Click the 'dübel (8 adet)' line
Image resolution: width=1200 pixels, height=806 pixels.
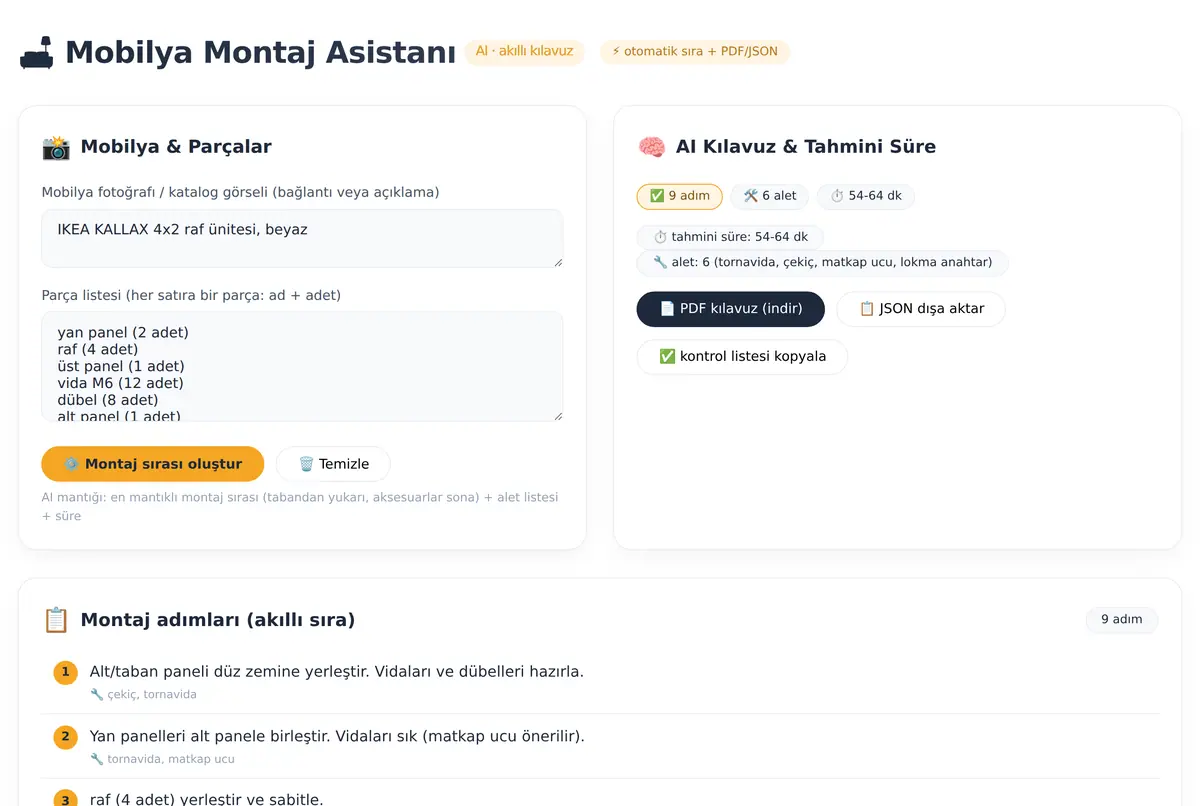coord(108,400)
